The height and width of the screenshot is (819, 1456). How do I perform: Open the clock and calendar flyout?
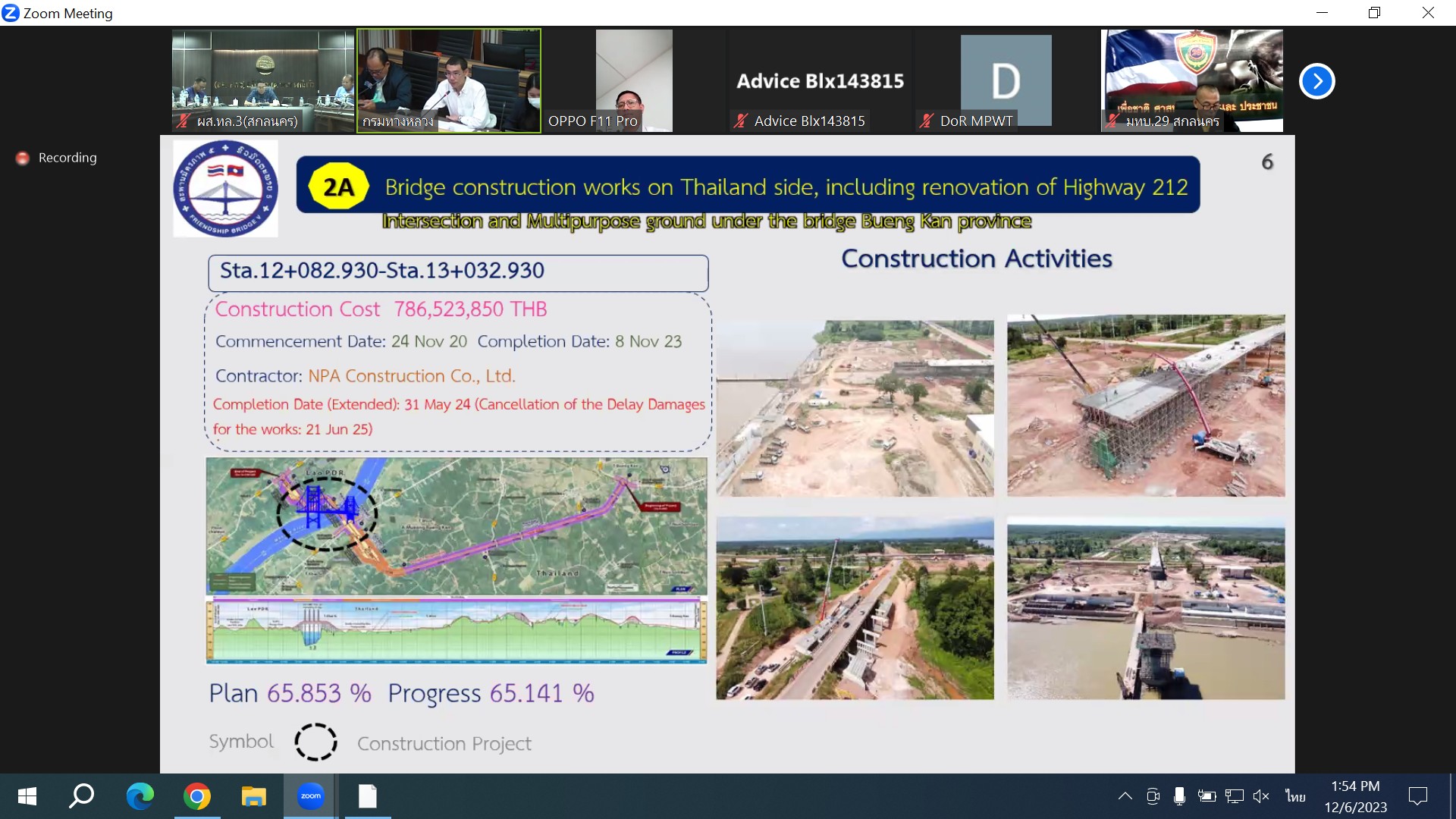pyautogui.click(x=1355, y=796)
